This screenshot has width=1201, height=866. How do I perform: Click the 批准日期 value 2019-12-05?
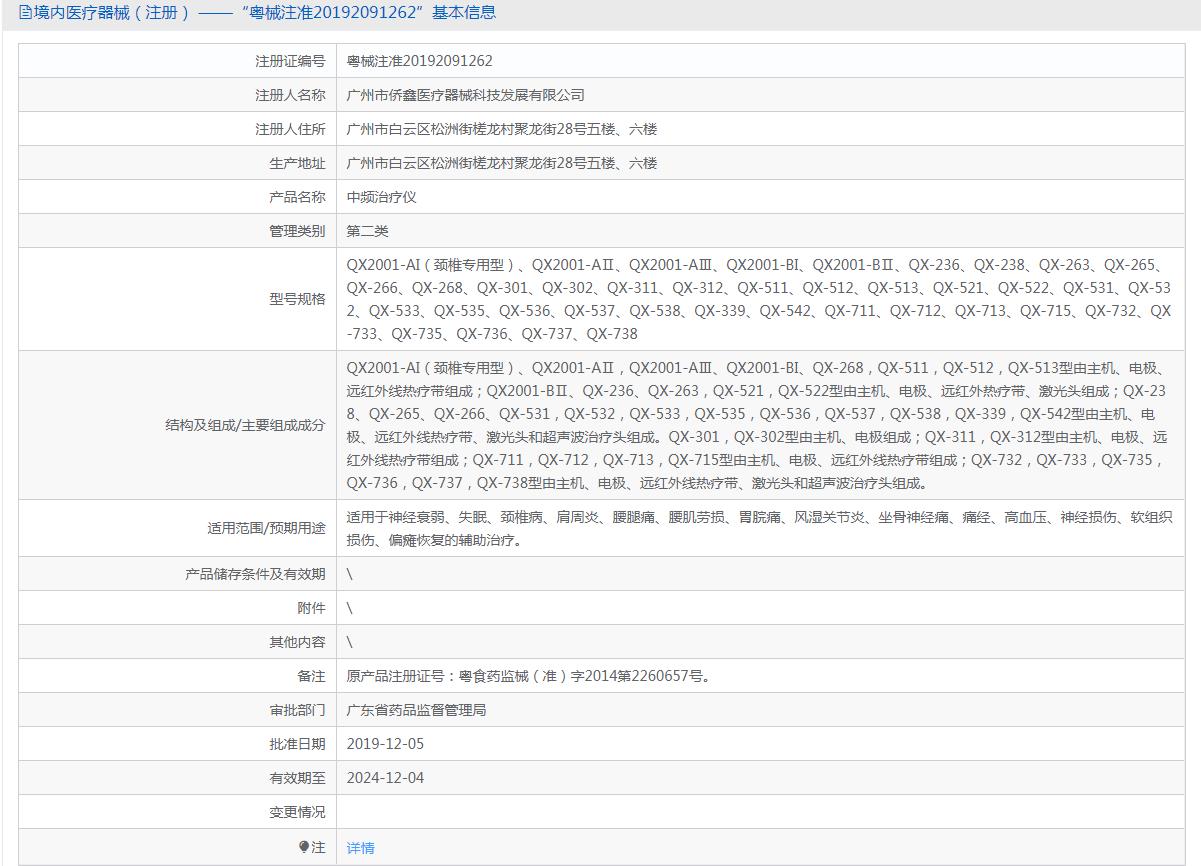pos(385,744)
